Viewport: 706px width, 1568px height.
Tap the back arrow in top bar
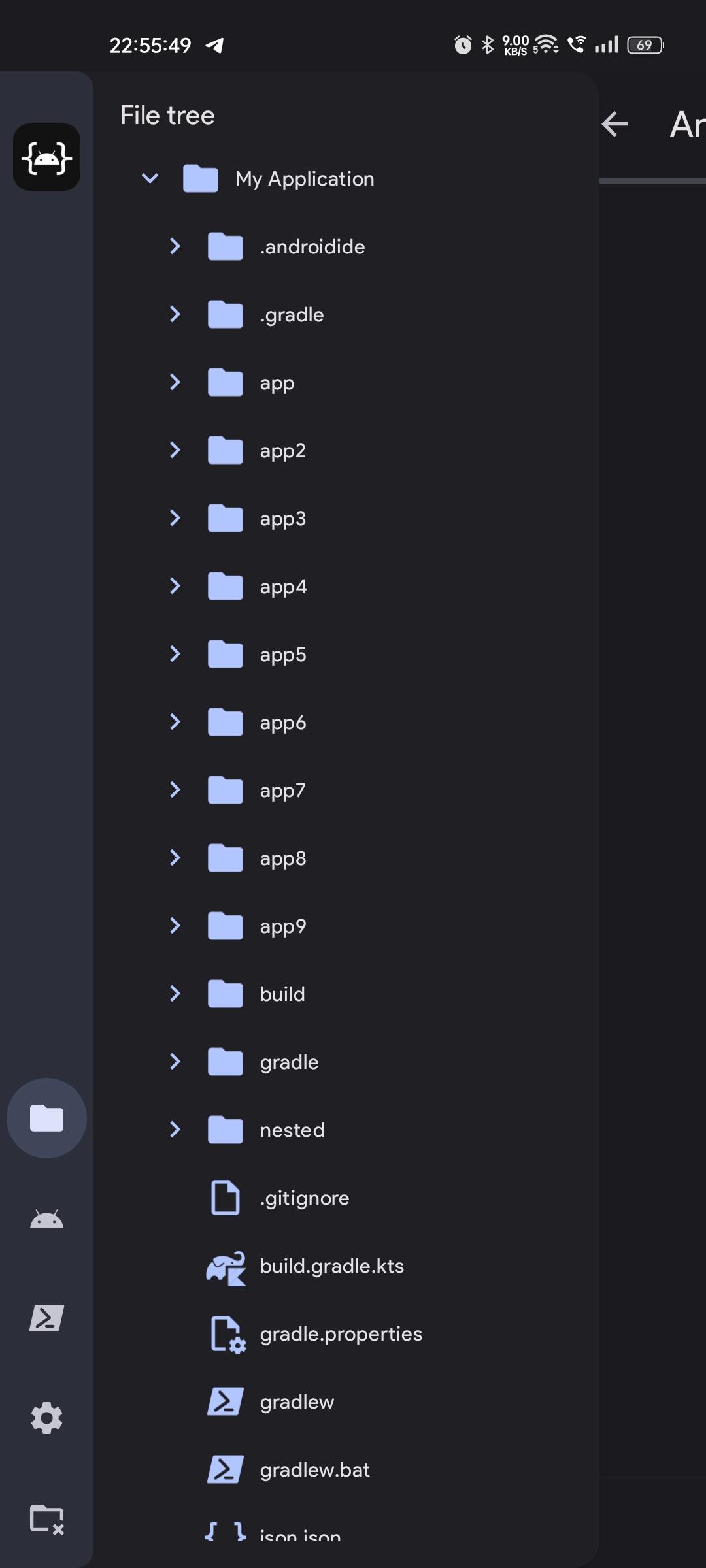[x=614, y=123]
